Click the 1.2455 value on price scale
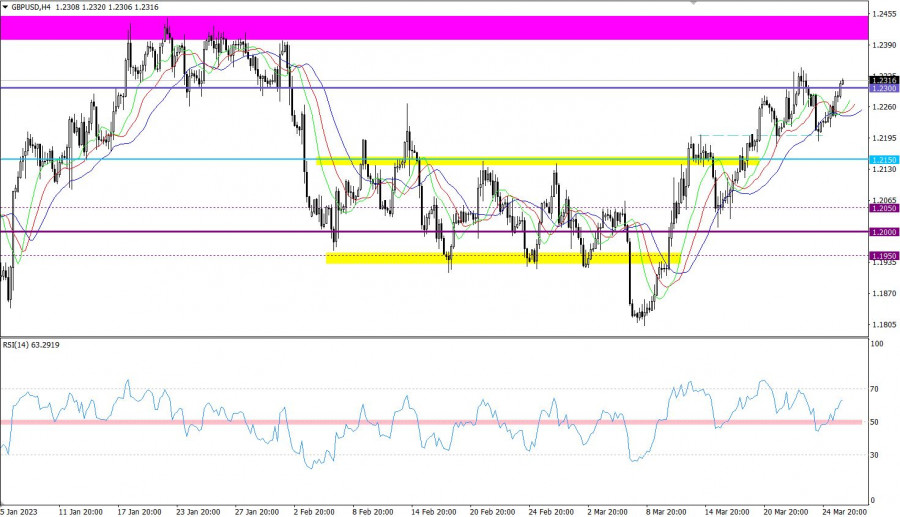Screen dimensions: 900x517 click(883, 14)
